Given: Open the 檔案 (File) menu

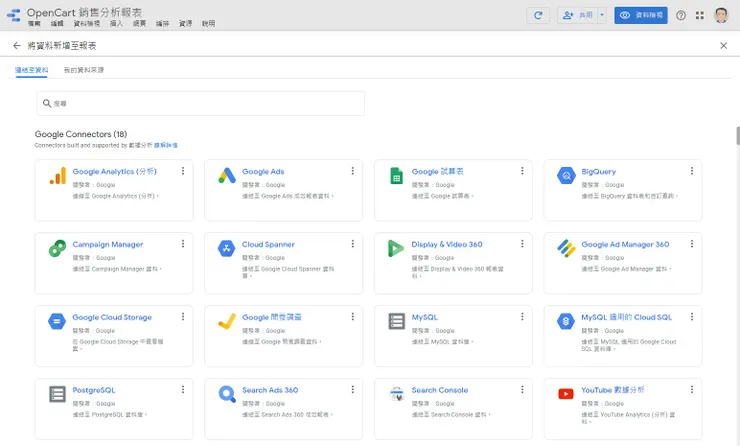Looking at the screenshot, I should coord(34,24).
